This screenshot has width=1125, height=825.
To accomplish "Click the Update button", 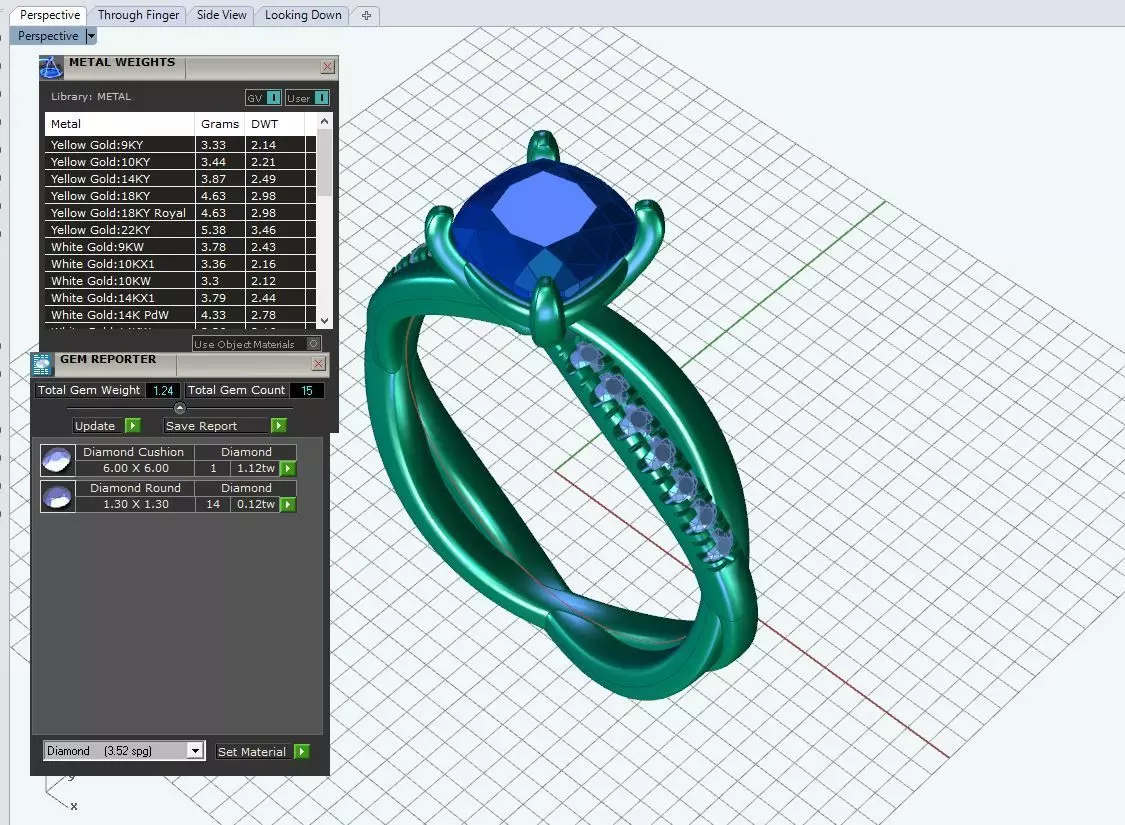I will (x=98, y=425).
